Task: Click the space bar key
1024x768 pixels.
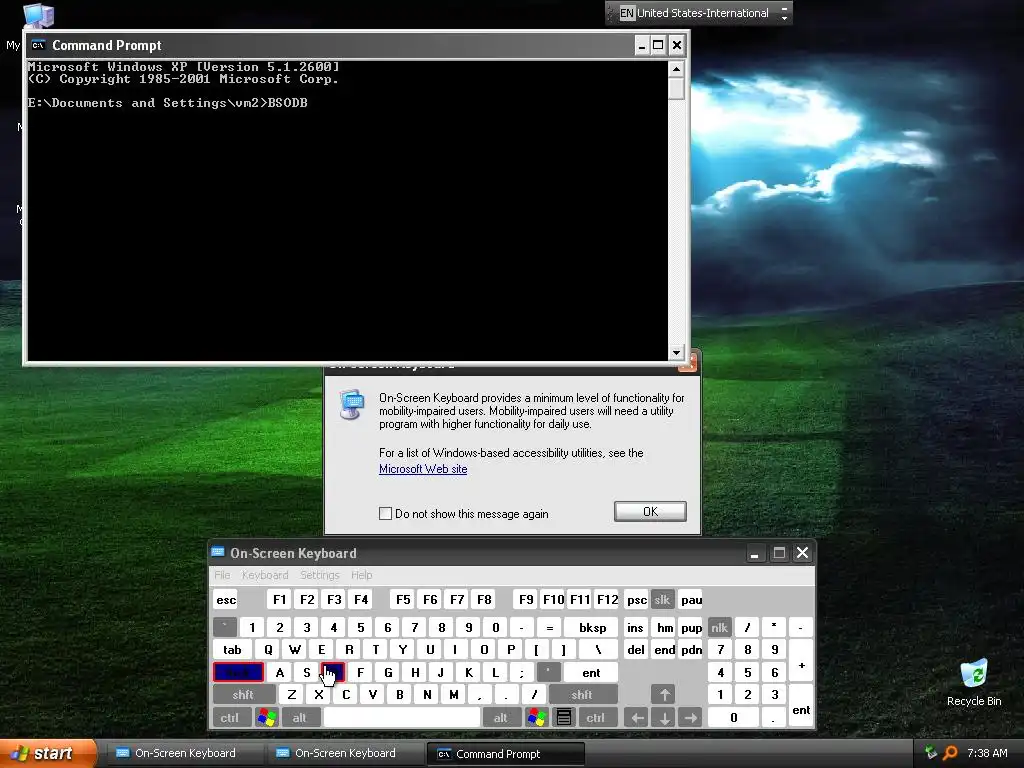Action: 402,718
